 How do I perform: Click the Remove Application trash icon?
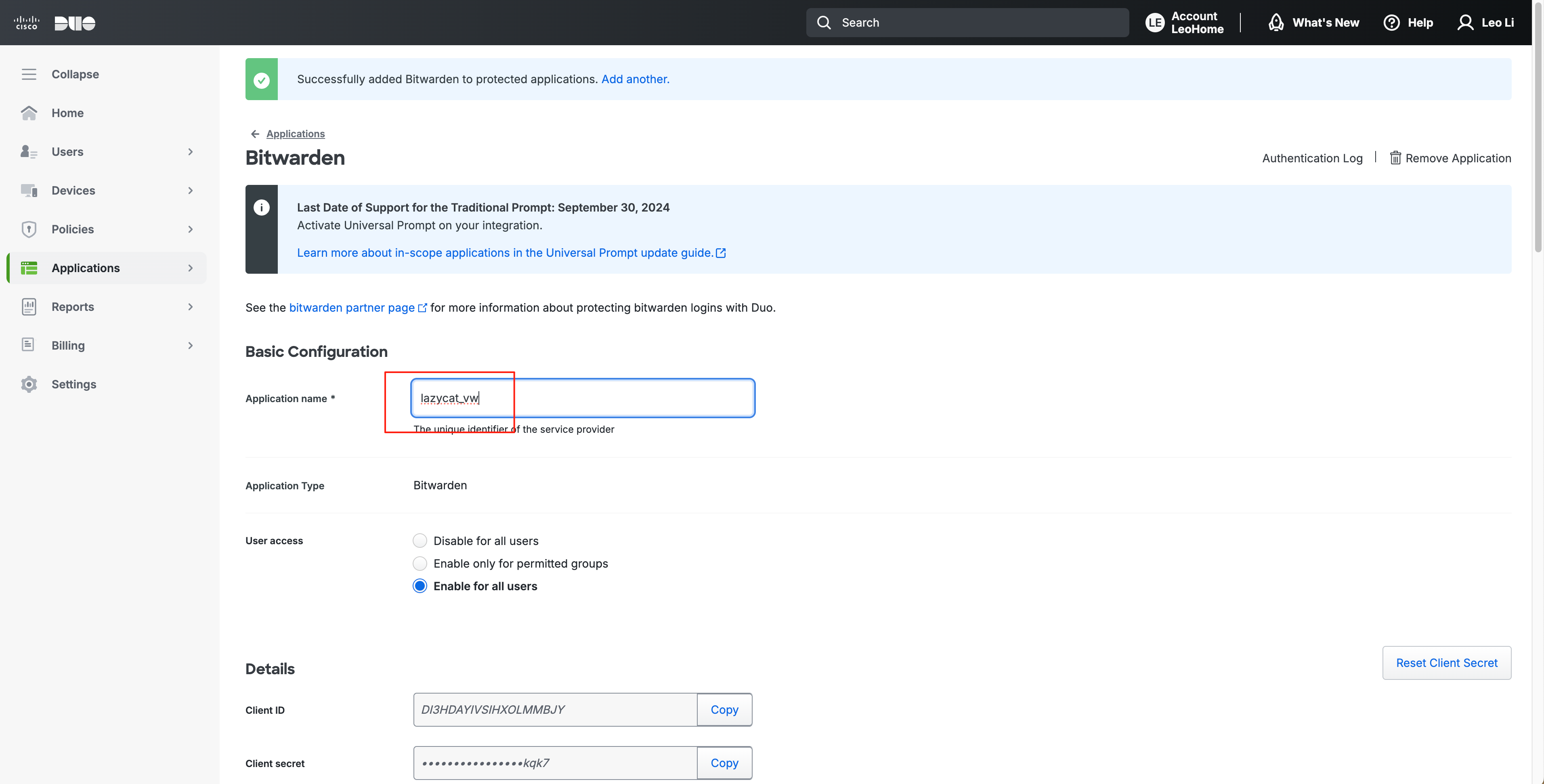(x=1395, y=158)
